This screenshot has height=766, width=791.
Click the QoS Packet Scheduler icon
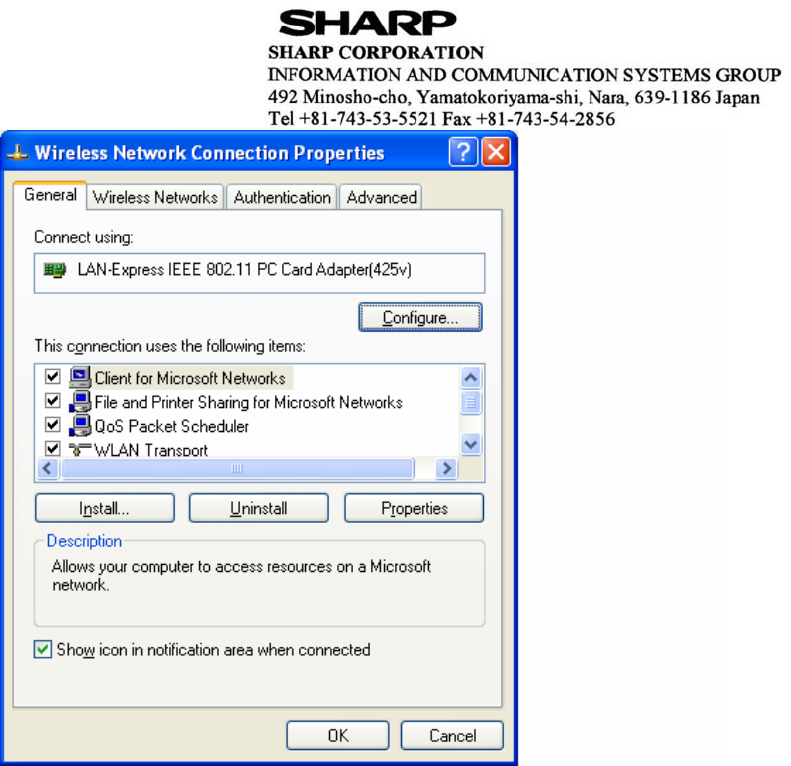(x=80, y=426)
